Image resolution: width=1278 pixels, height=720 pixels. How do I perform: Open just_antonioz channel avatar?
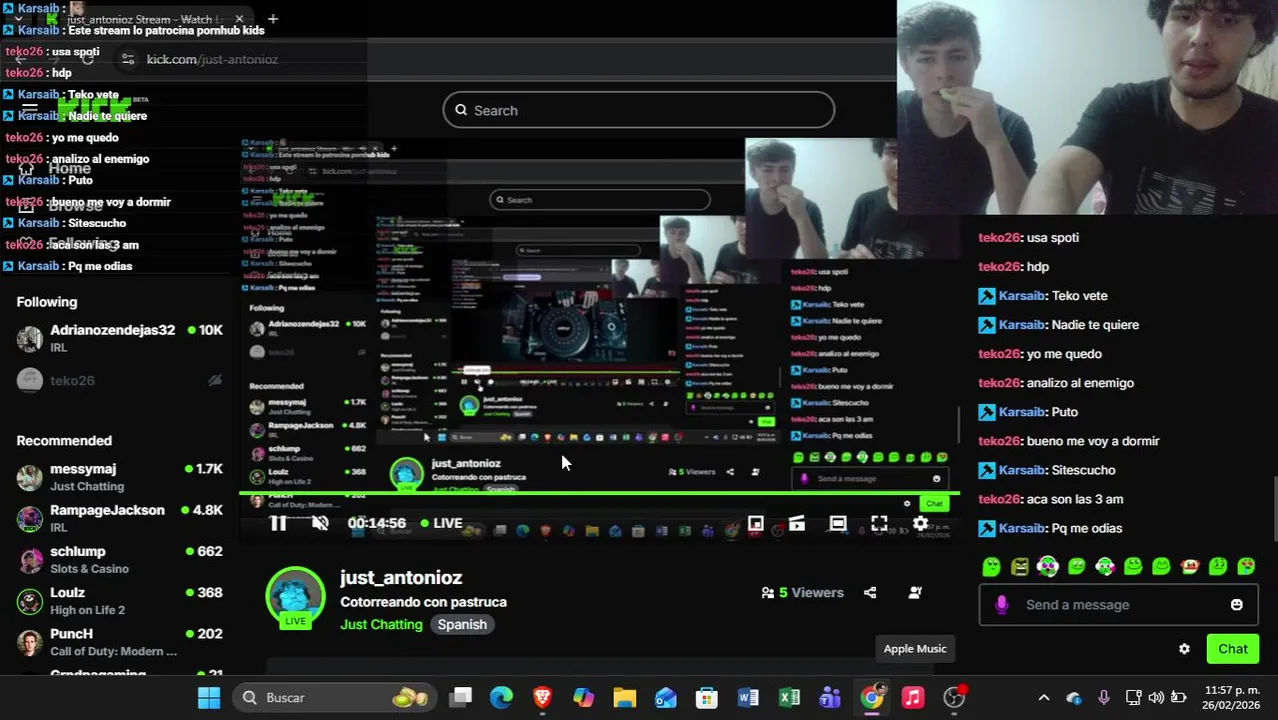pos(295,597)
